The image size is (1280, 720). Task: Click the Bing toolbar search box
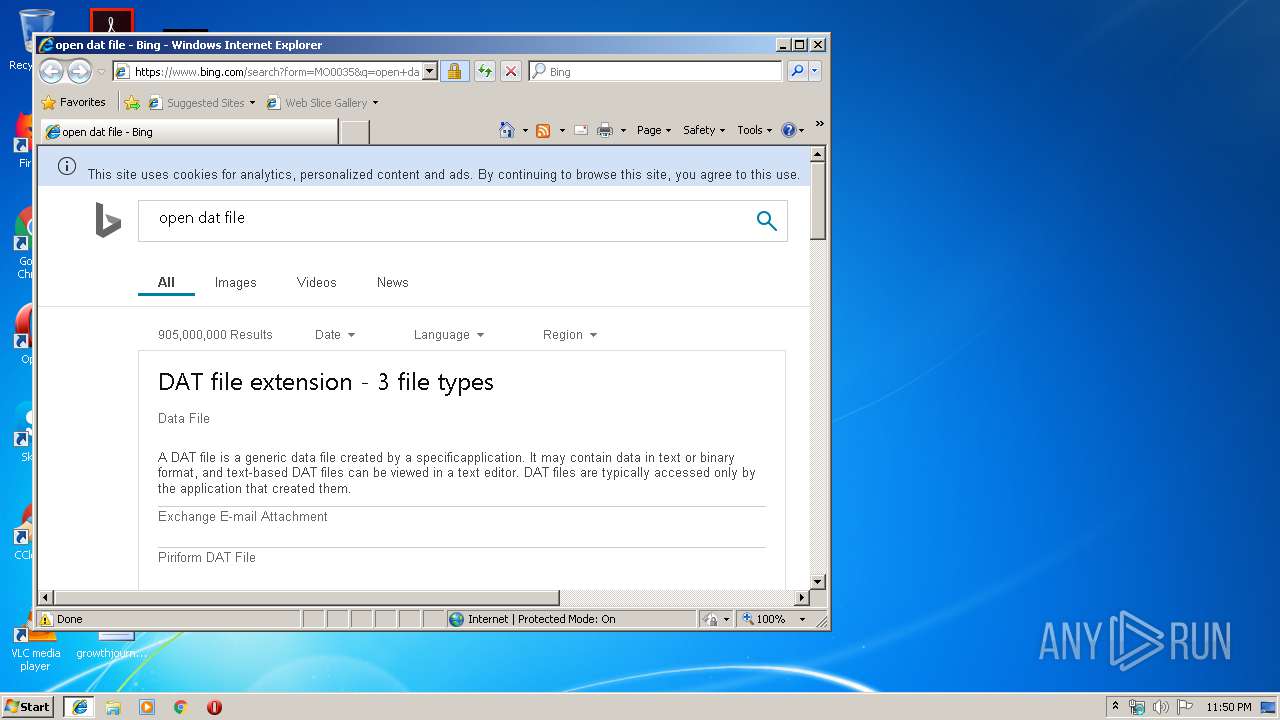664,72
